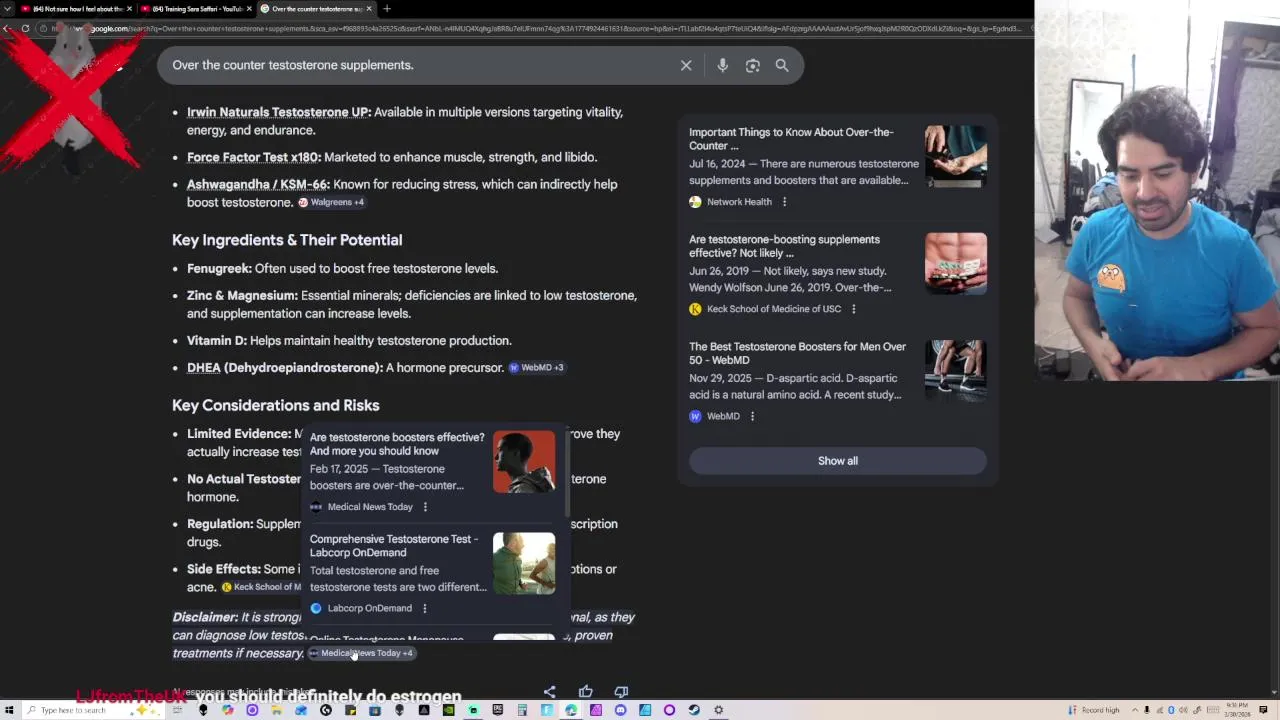Open 'Comprehensive Testosterone Test' Labcorp link
1280x720 pixels.
[x=394, y=545]
